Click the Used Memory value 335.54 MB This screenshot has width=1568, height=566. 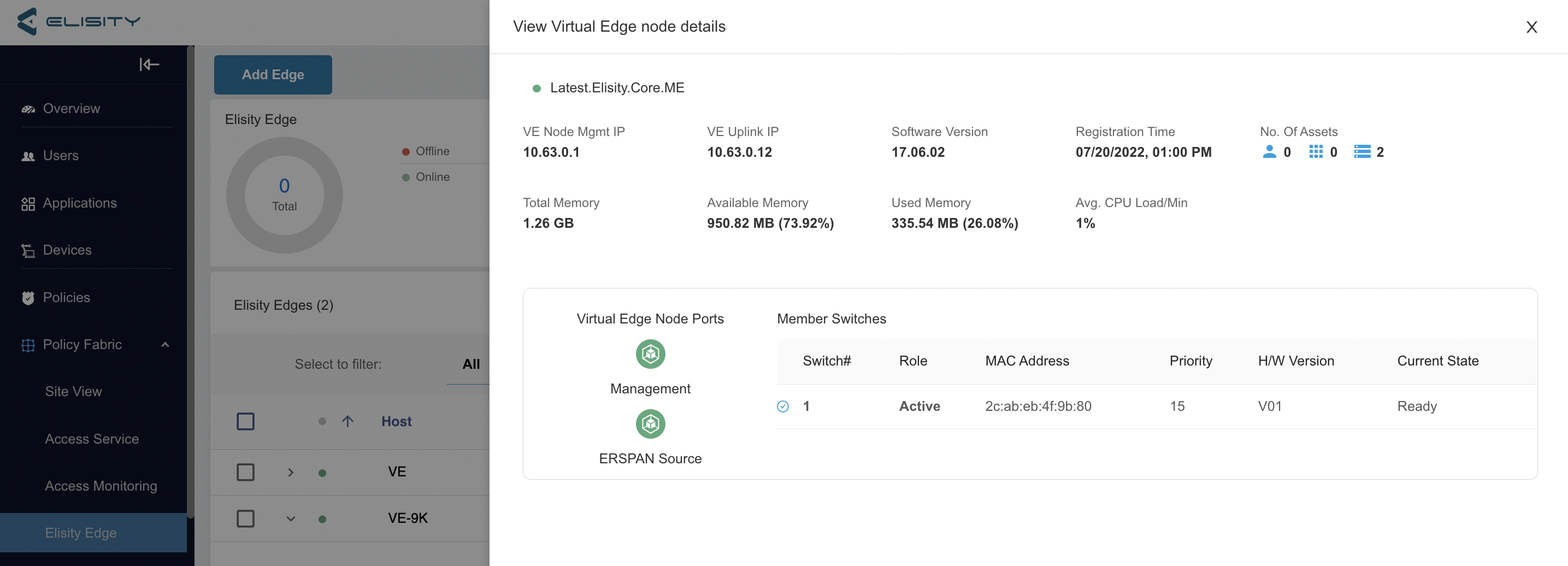pos(954,223)
